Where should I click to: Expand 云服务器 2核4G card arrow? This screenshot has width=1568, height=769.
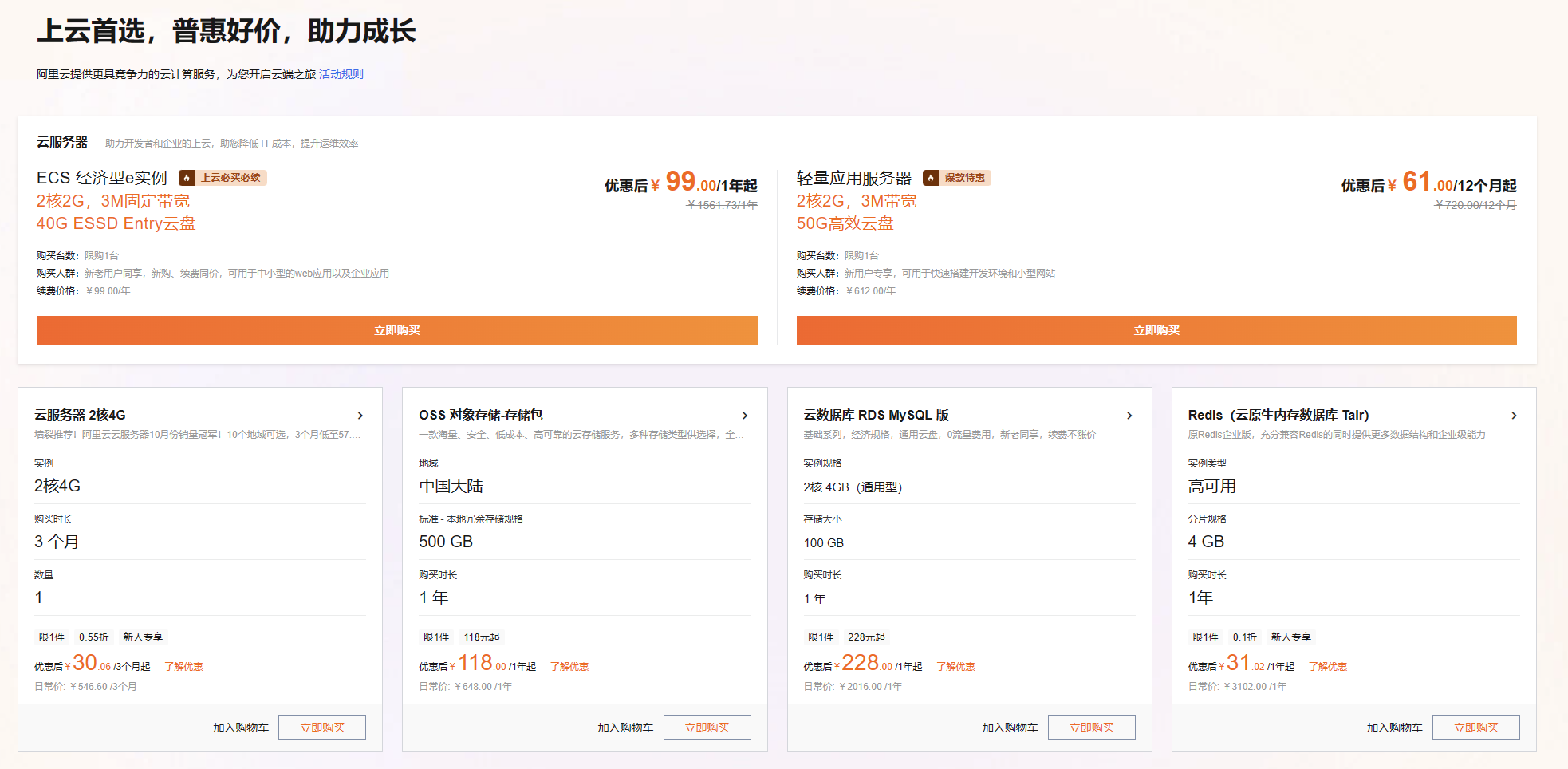(x=360, y=416)
